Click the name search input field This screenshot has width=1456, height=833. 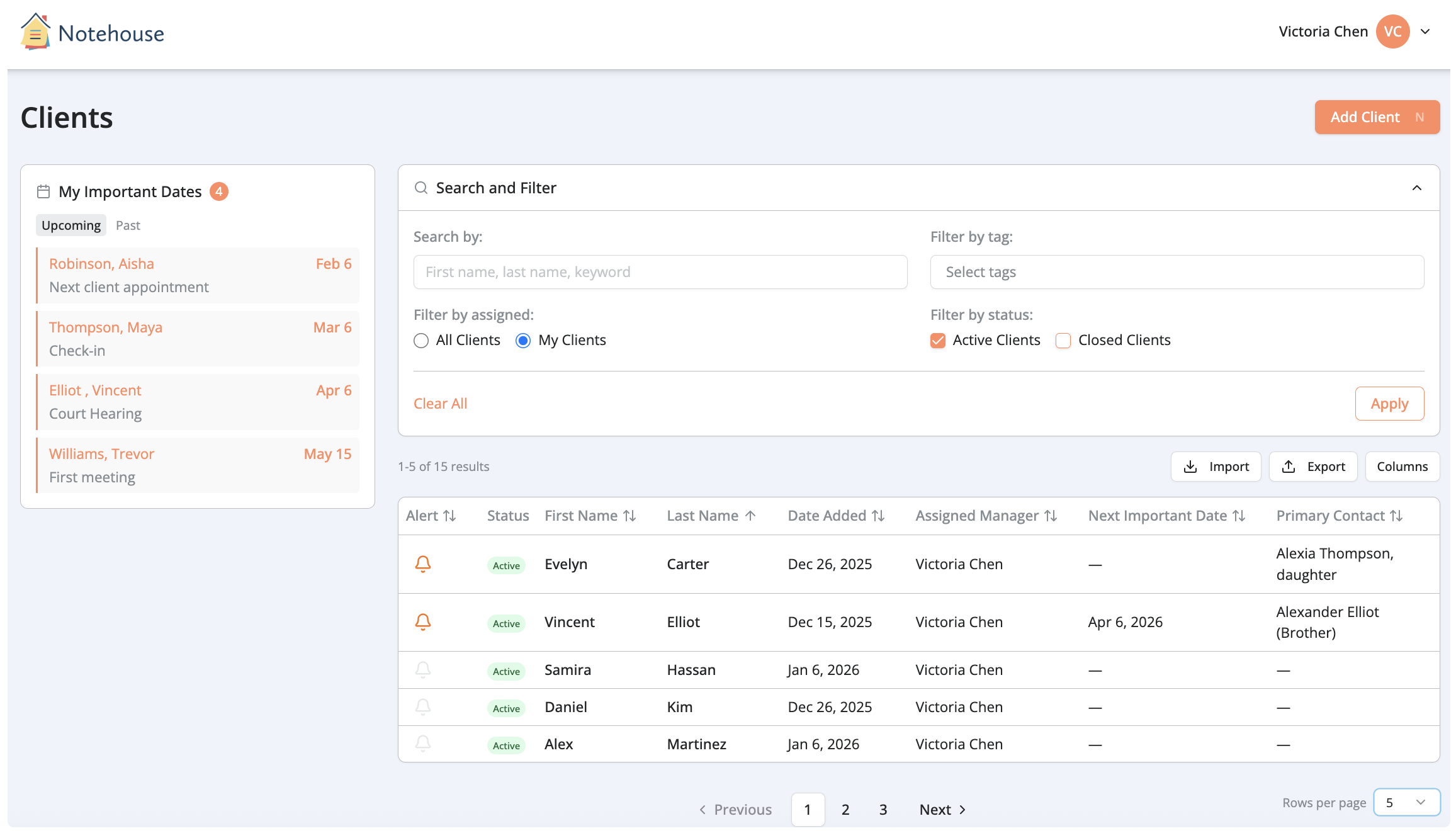[660, 272]
